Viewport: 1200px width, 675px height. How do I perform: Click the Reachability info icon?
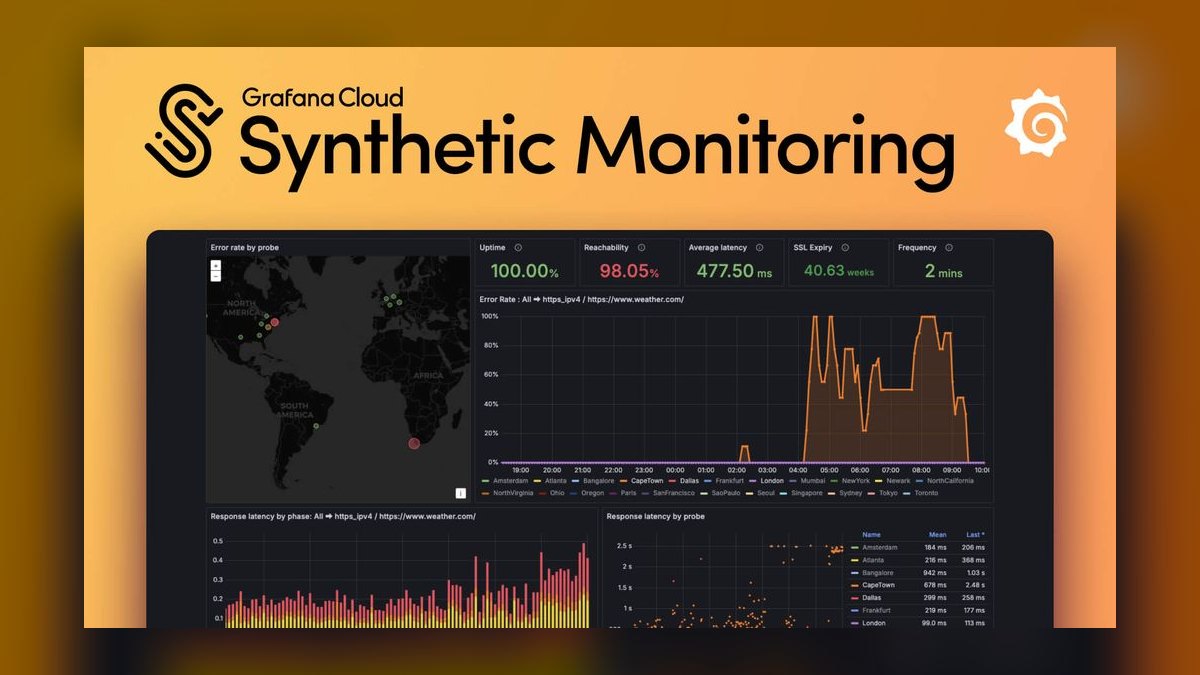pos(641,247)
